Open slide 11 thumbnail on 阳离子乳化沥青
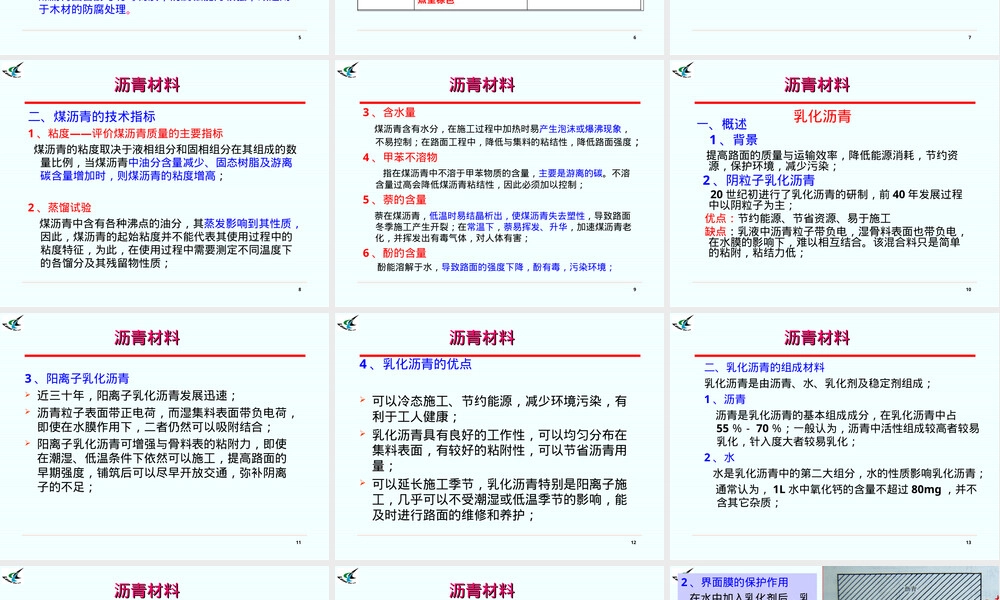Viewport: 1000px width, 600px height. coord(164,437)
